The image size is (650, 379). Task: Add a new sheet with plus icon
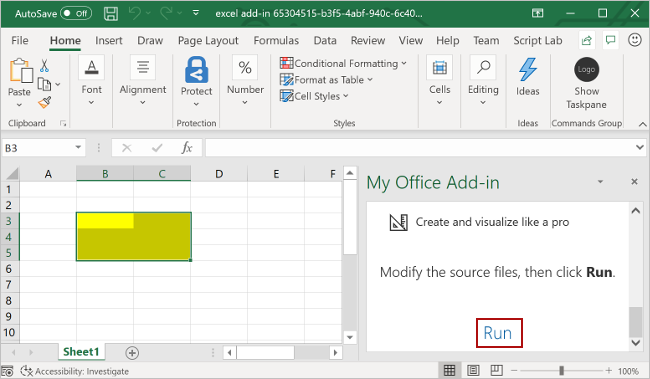(132, 353)
